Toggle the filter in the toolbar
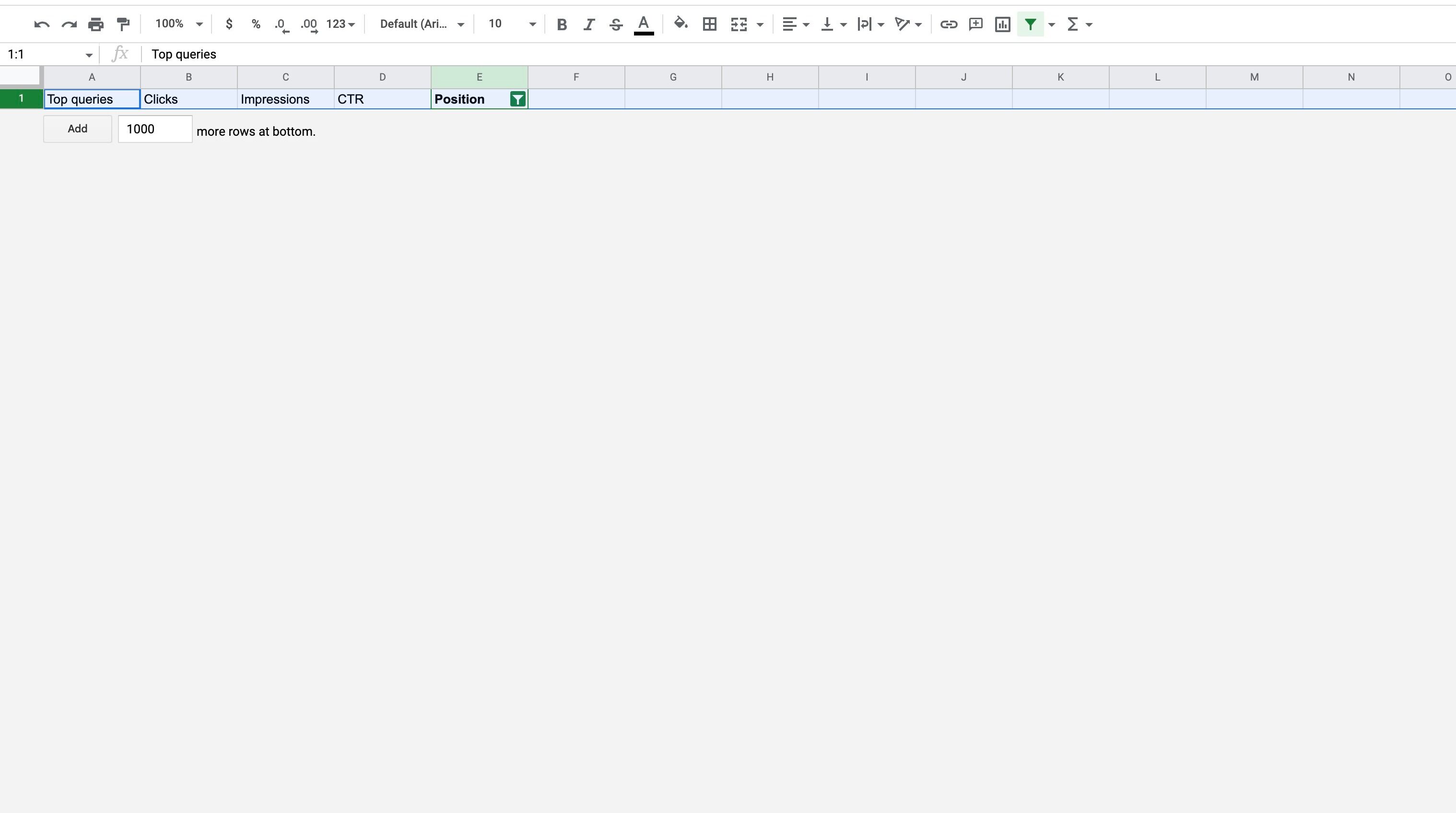This screenshot has height=813, width=1456. [x=1031, y=24]
